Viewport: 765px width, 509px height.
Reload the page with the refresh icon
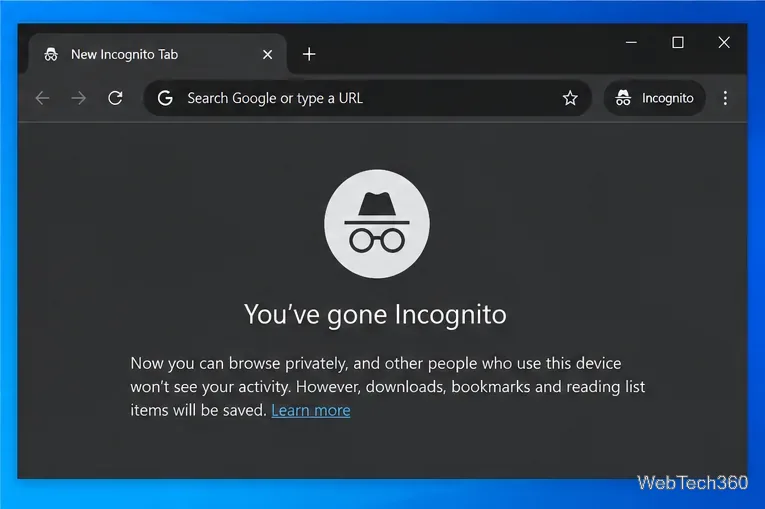[x=115, y=98]
